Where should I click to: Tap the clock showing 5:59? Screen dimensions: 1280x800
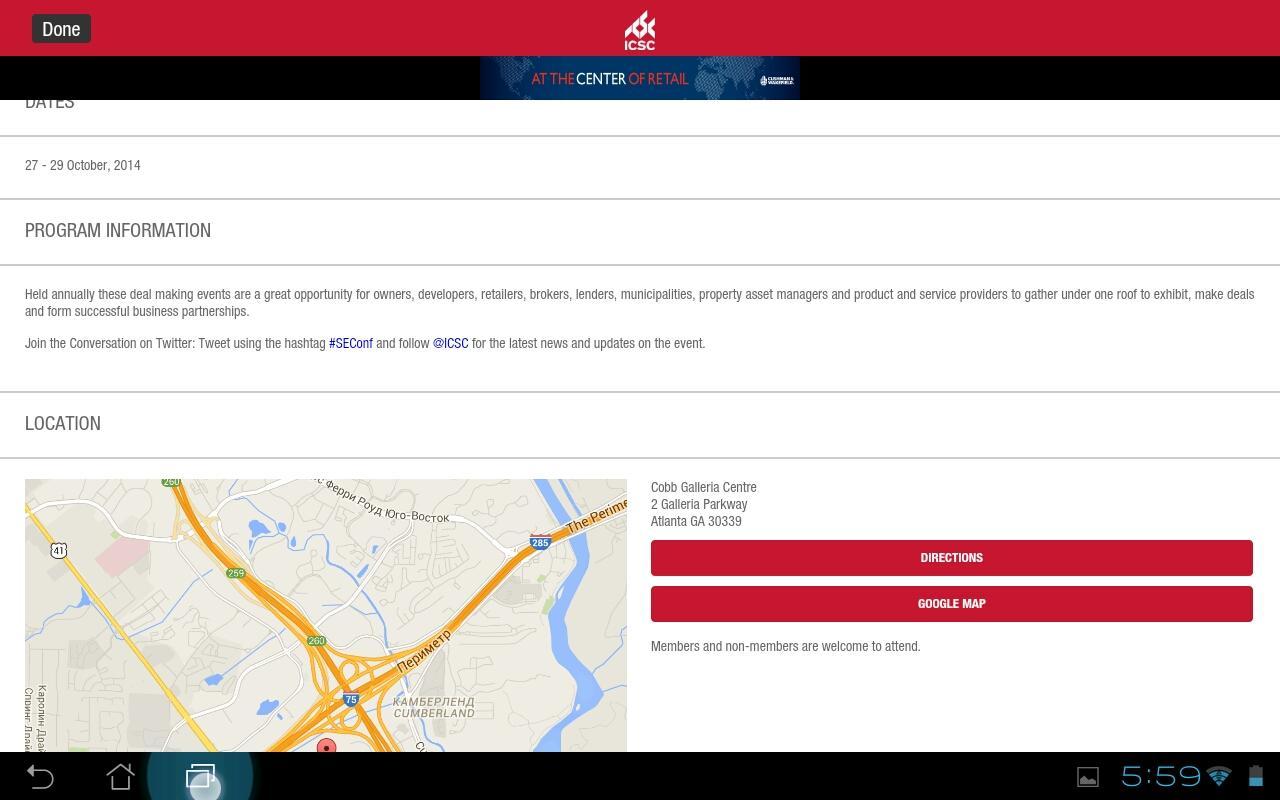[x=1163, y=776]
